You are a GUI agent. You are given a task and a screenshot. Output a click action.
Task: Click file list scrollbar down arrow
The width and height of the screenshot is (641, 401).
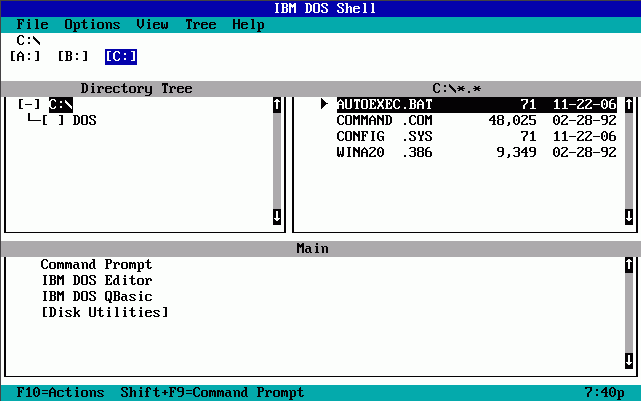click(x=628, y=216)
